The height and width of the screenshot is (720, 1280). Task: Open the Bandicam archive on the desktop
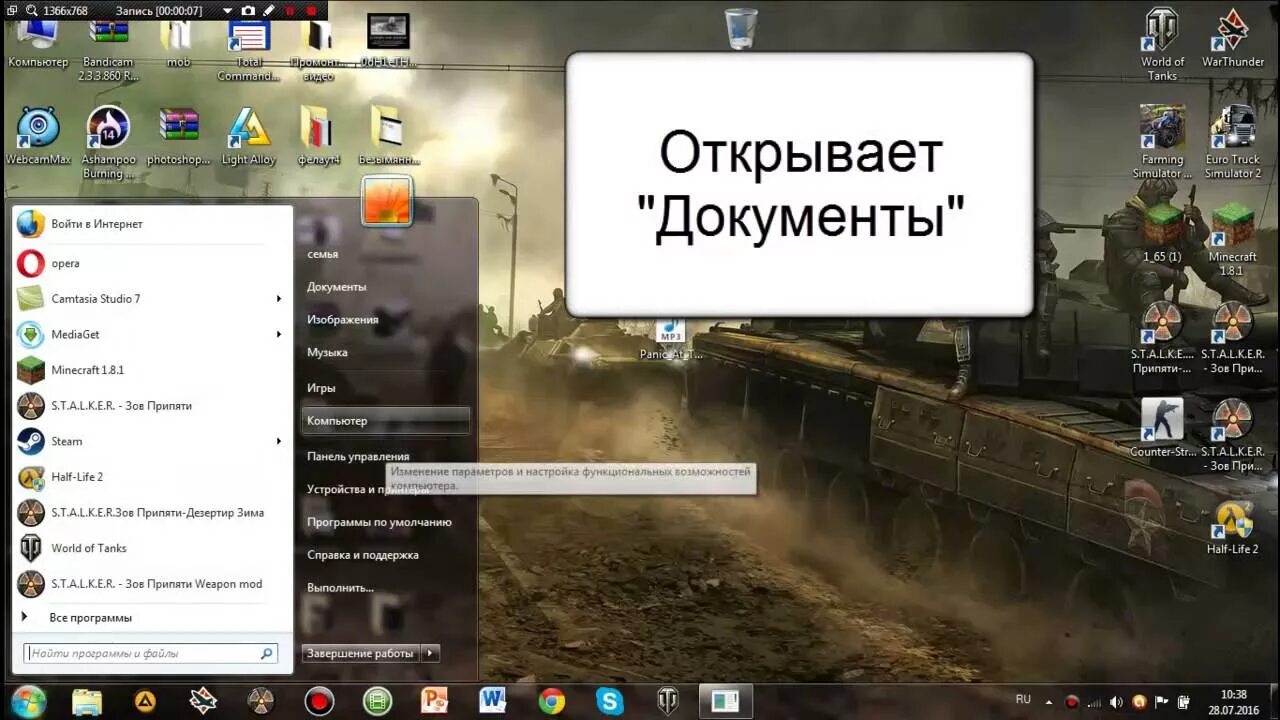[x=108, y=48]
